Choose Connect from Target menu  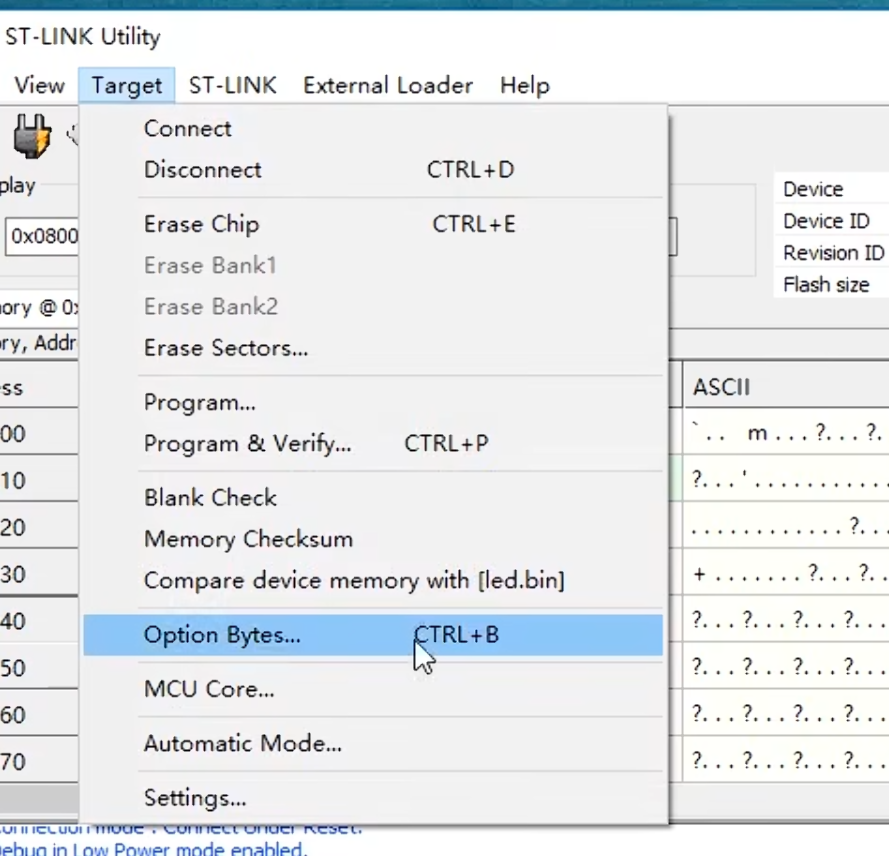pyautogui.click(x=372, y=129)
